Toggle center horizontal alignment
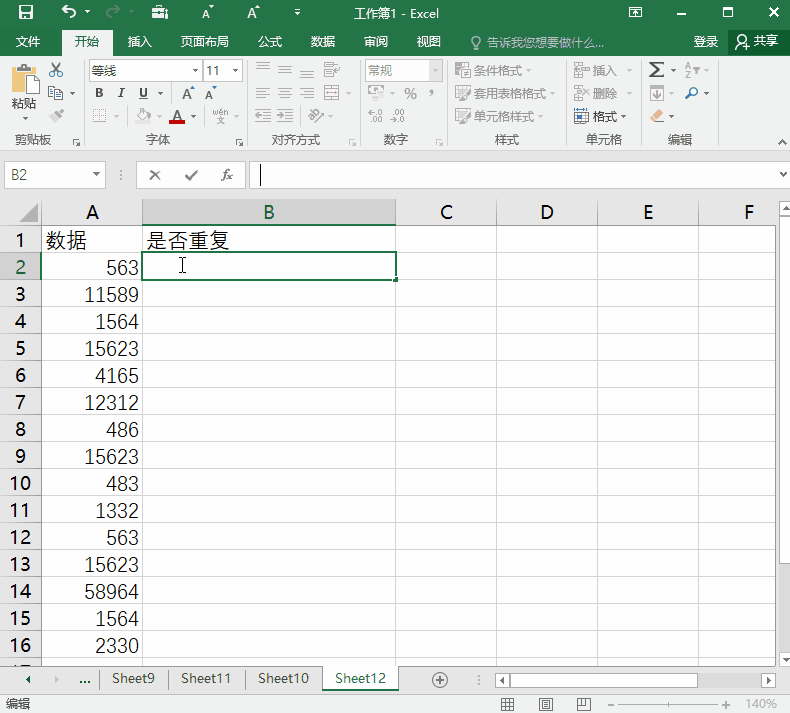Image resolution: width=790 pixels, height=713 pixels. pos(285,93)
